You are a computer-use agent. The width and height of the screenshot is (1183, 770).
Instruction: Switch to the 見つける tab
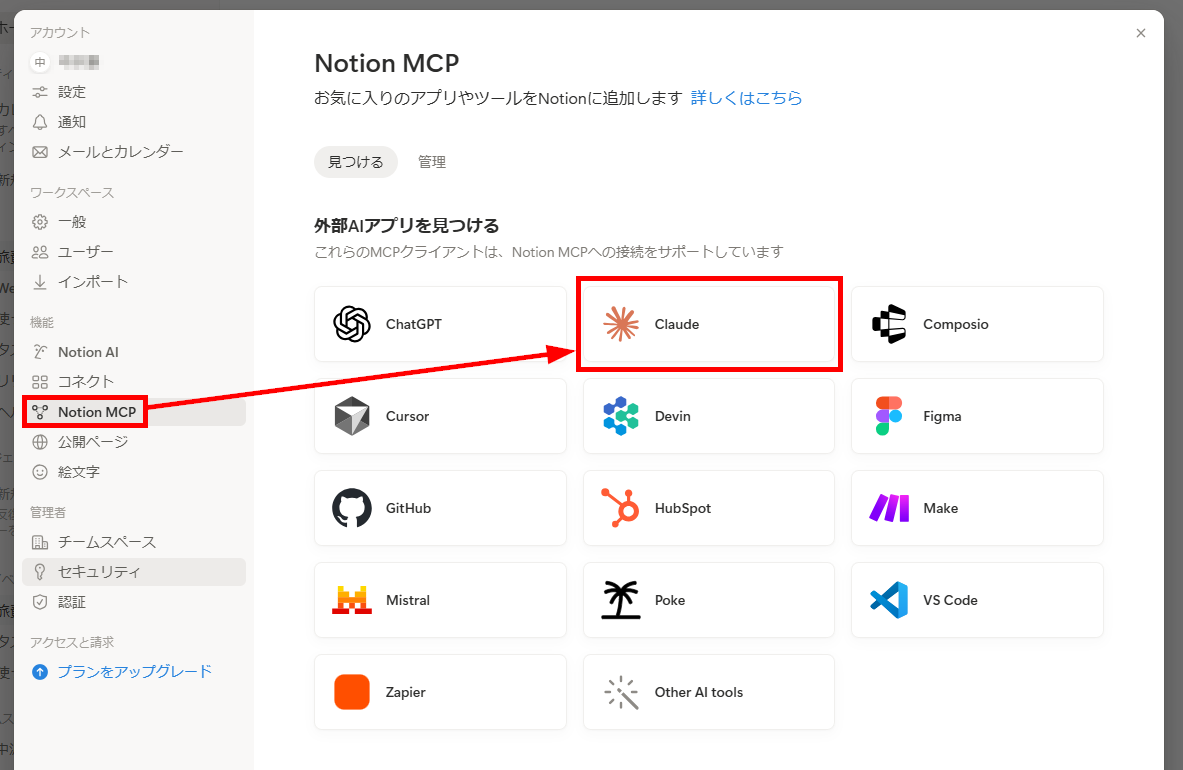(356, 162)
